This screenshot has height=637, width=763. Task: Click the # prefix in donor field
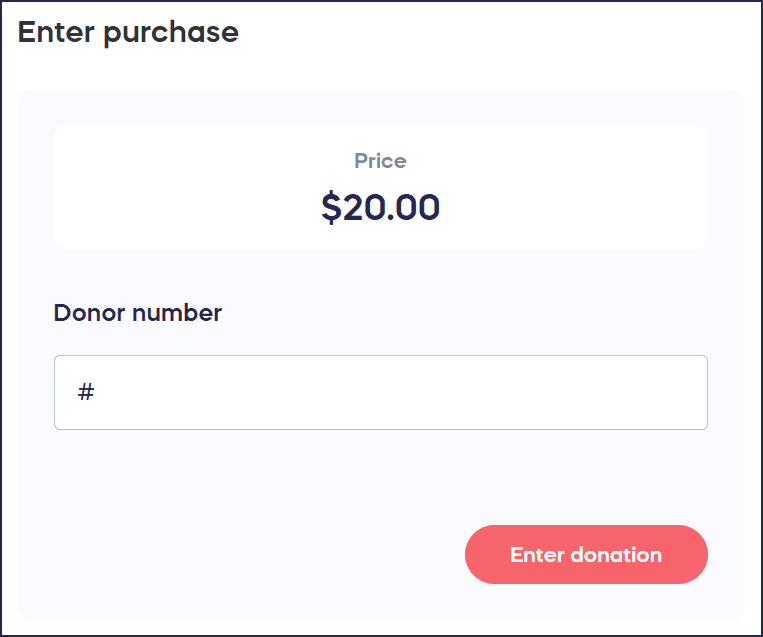point(86,392)
